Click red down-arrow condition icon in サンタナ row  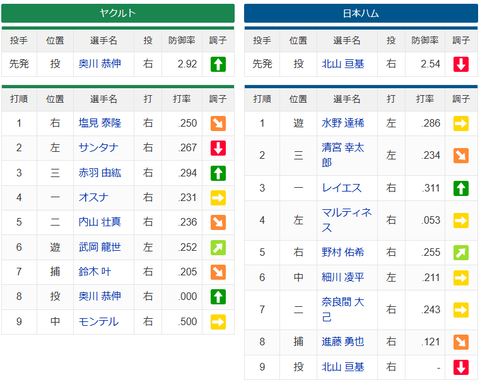coord(218,148)
